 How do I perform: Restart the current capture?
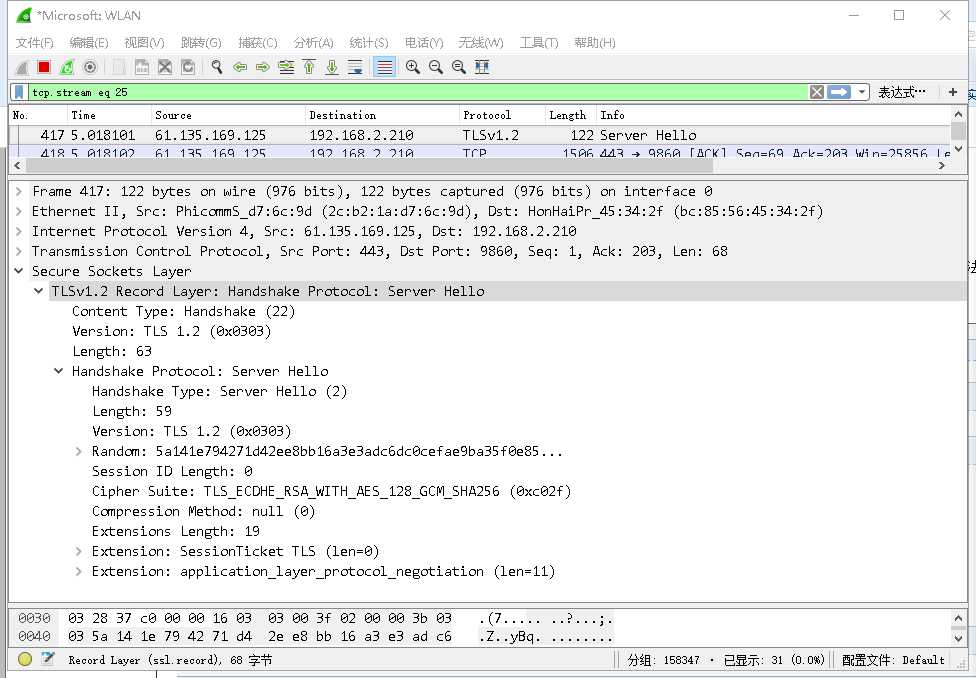pyautogui.click(x=67, y=67)
